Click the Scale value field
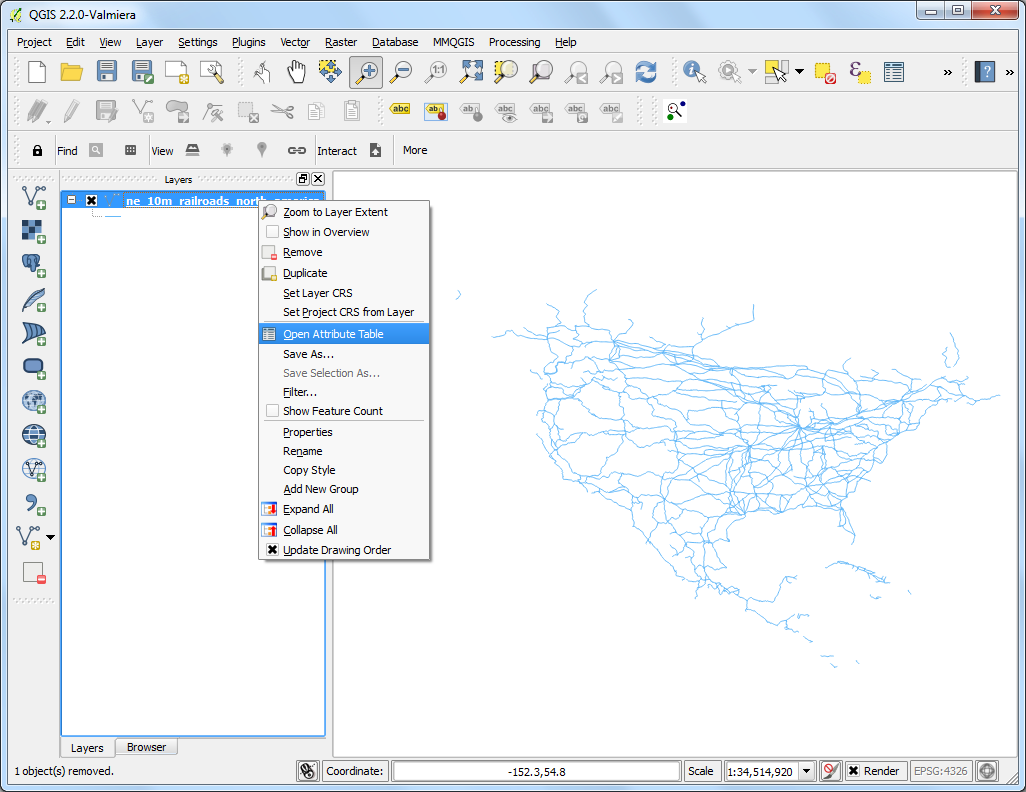1026x792 pixels. click(x=762, y=771)
